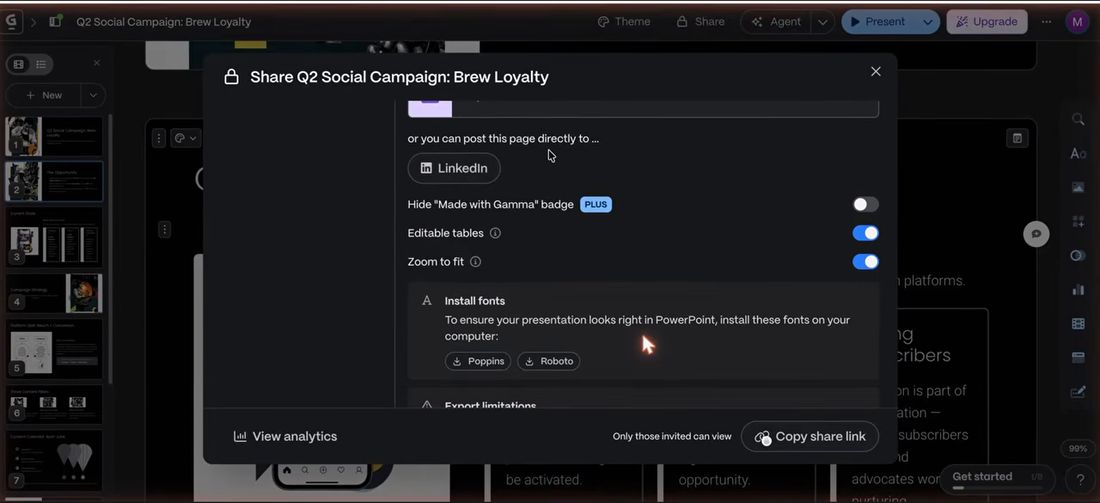Disable Editable tables switch

pyautogui.click(x=866, y=233)
